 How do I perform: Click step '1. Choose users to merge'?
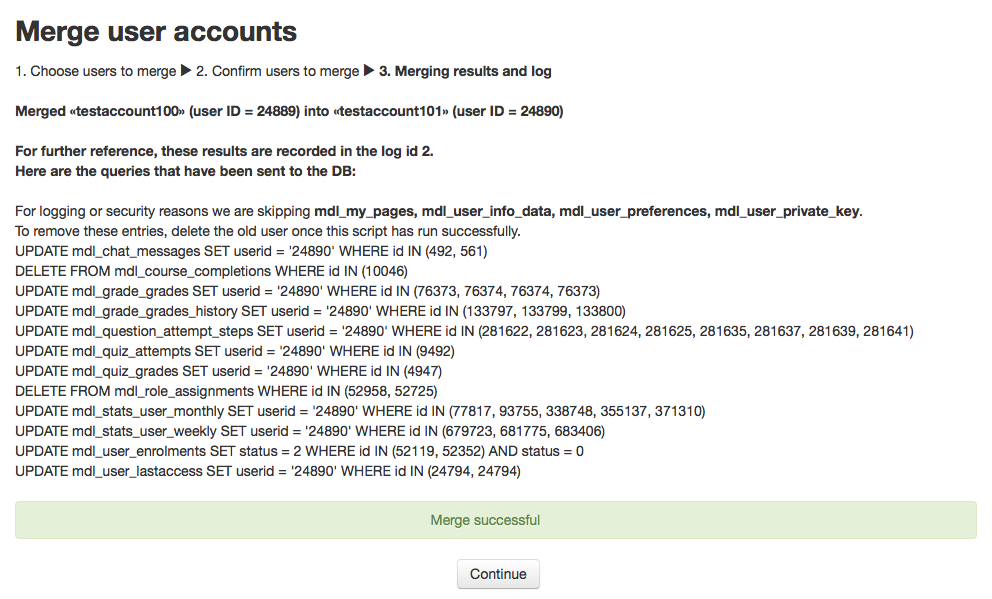pos(96,71)
